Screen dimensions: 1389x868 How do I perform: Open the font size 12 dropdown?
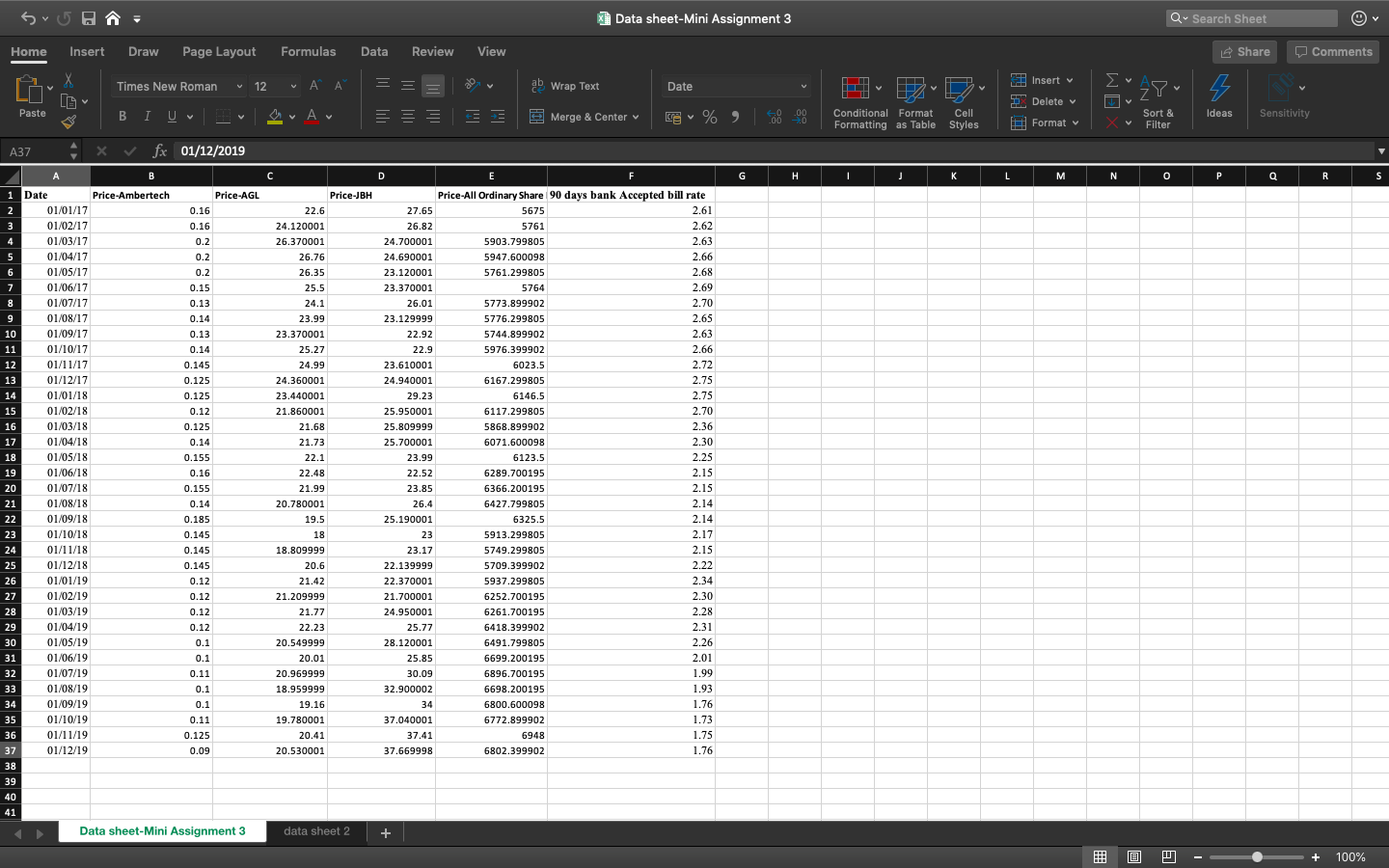point(275,86)
